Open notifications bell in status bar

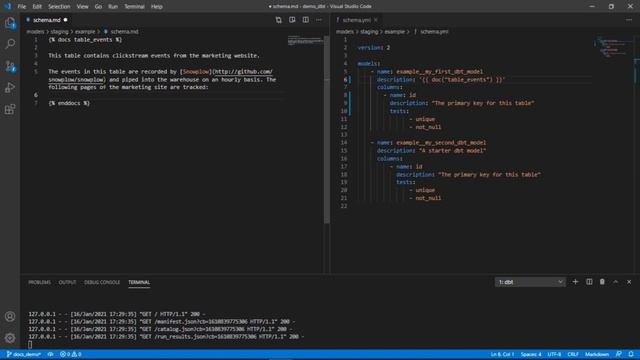(x=631, y=354)
